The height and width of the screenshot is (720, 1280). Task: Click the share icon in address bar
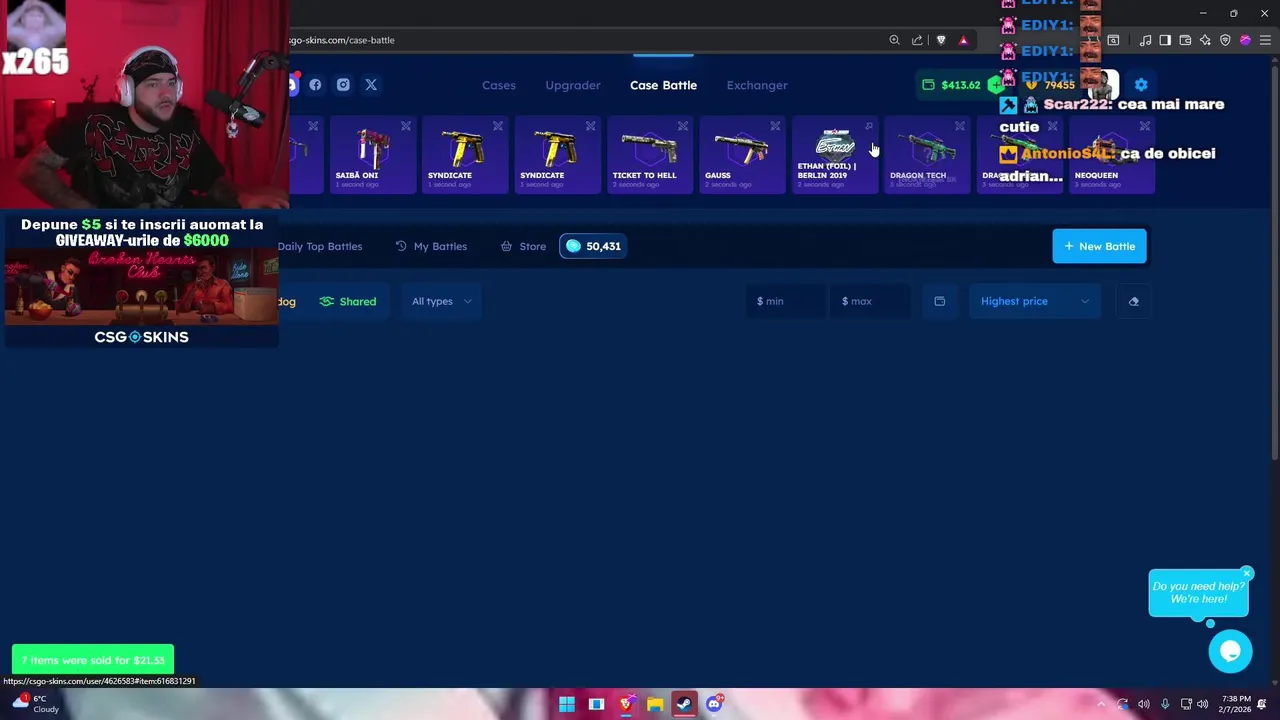tap(917, 40)
